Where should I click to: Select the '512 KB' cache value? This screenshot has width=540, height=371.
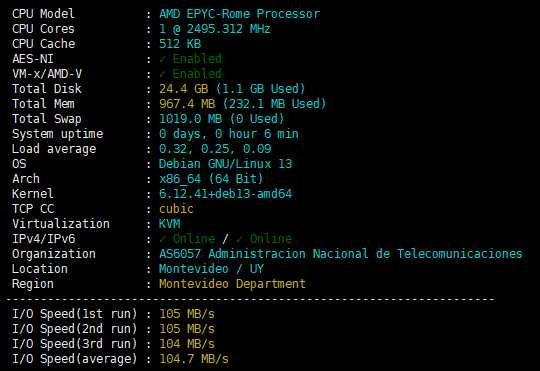click(x=180, y=44)
